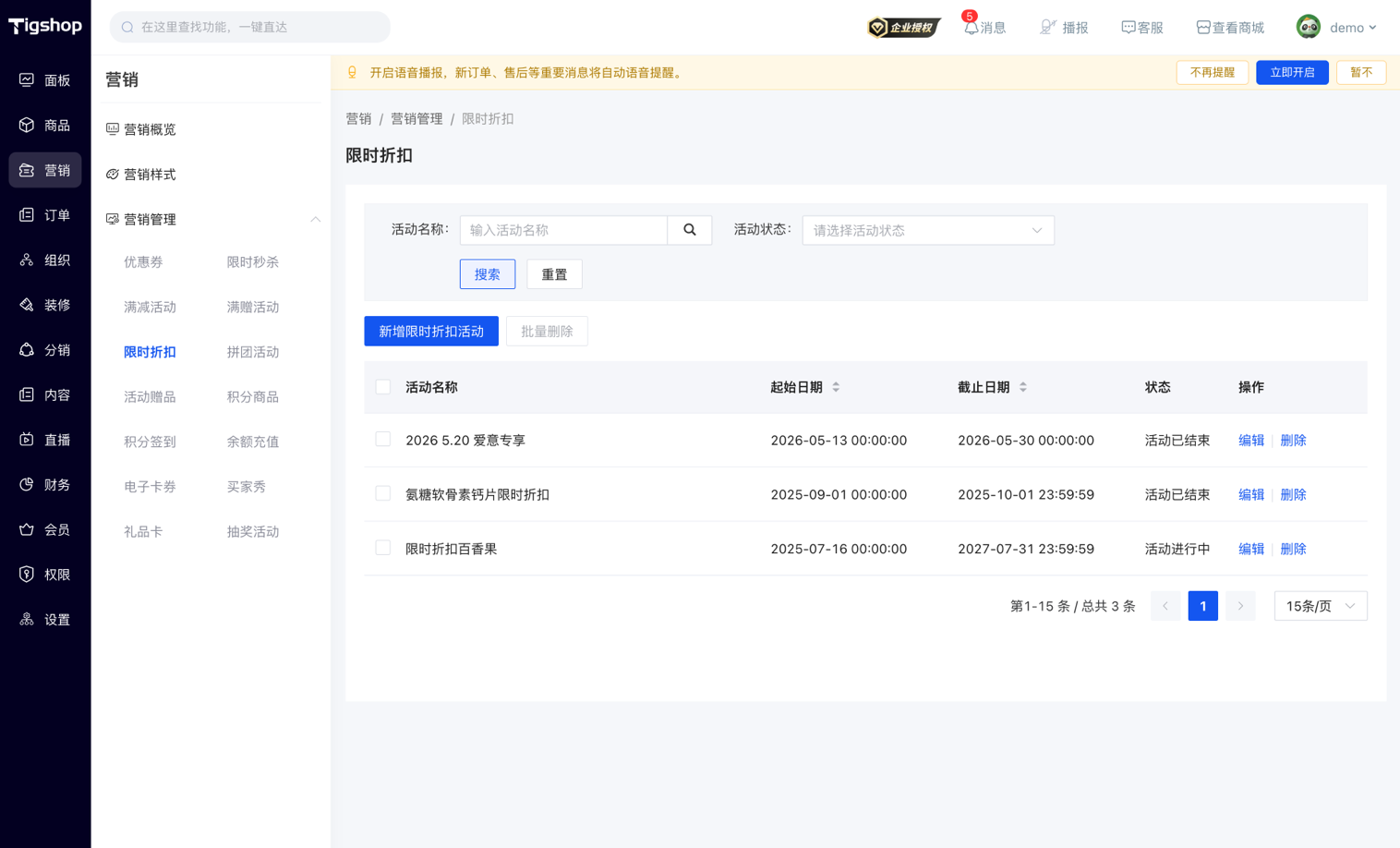1400x848 pixels.
Task: Click 营销管理 in the breadcrumb
Action: (416, 118)
